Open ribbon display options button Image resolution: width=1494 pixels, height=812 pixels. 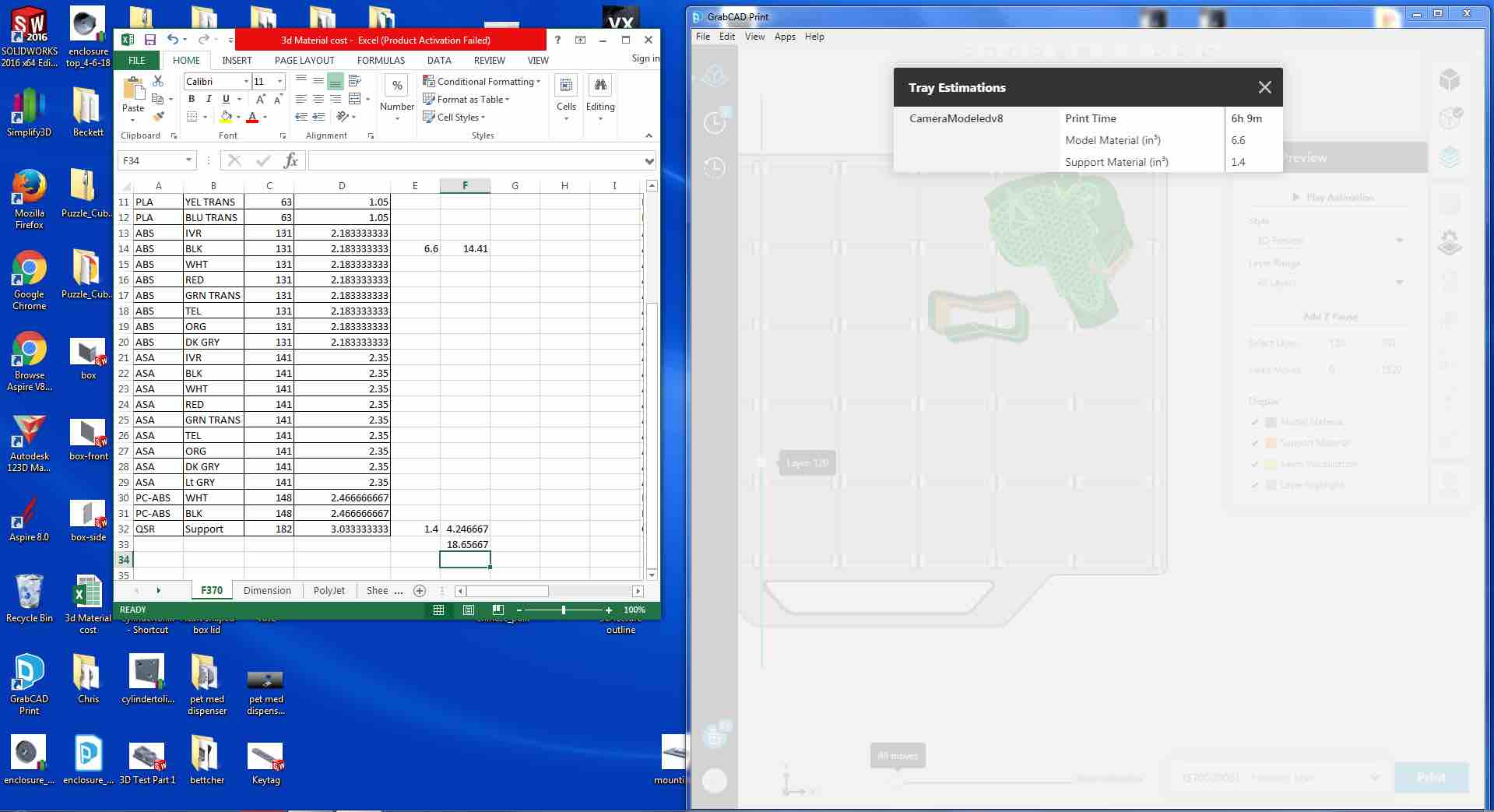coord(580,40)
